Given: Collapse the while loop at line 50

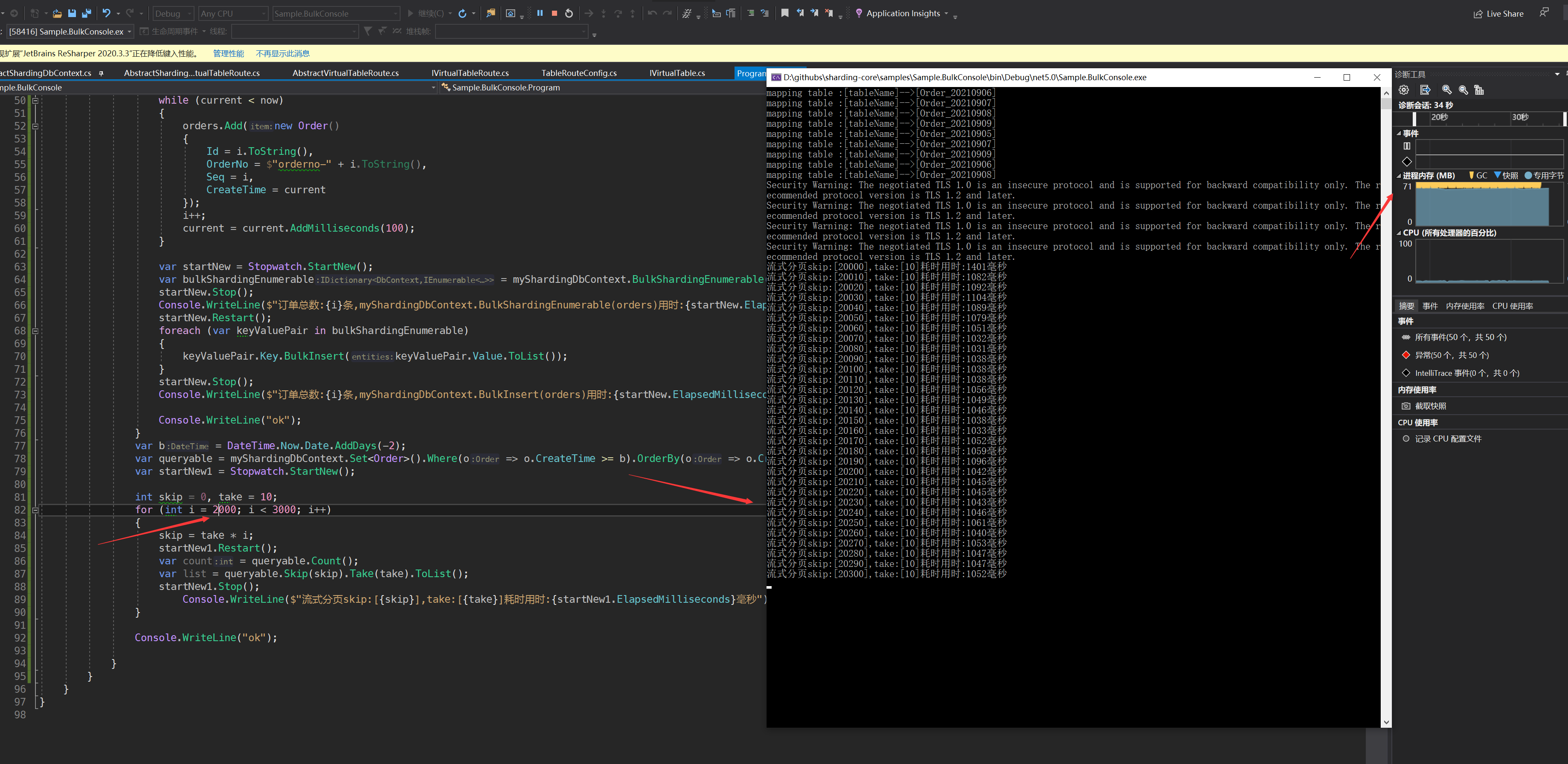Looking at the screenshot, I should tap(35, 100).
